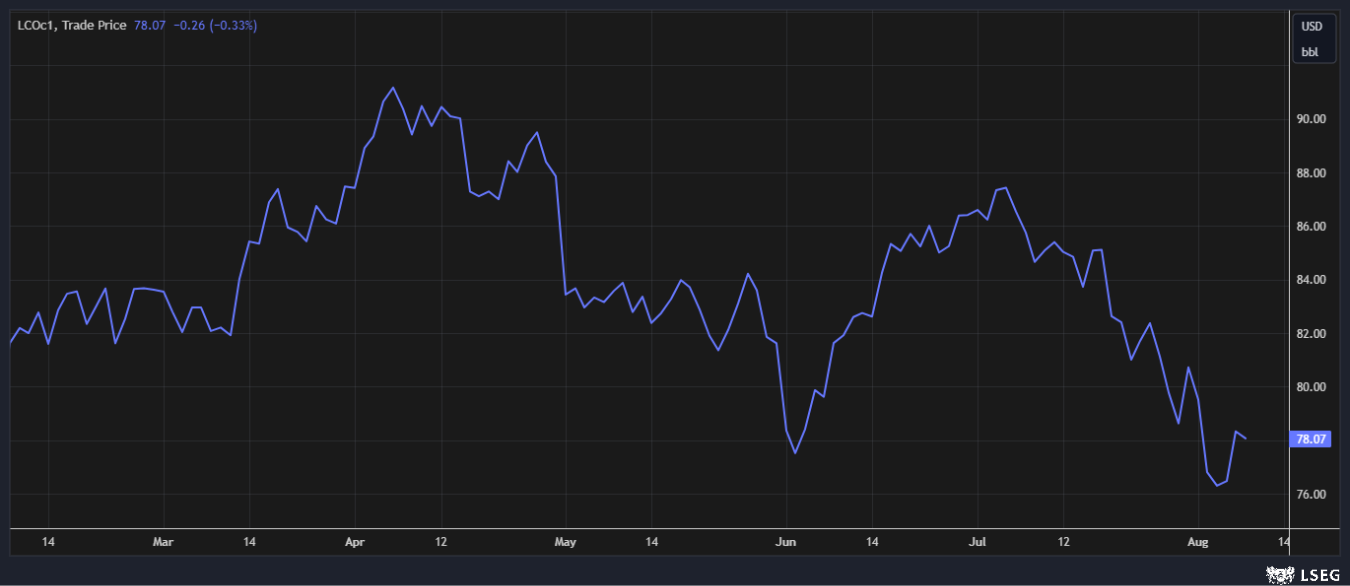Click the current price value 78.07 in legend
This screenshot has height=586, width=1350.
[x=150, y=25]
